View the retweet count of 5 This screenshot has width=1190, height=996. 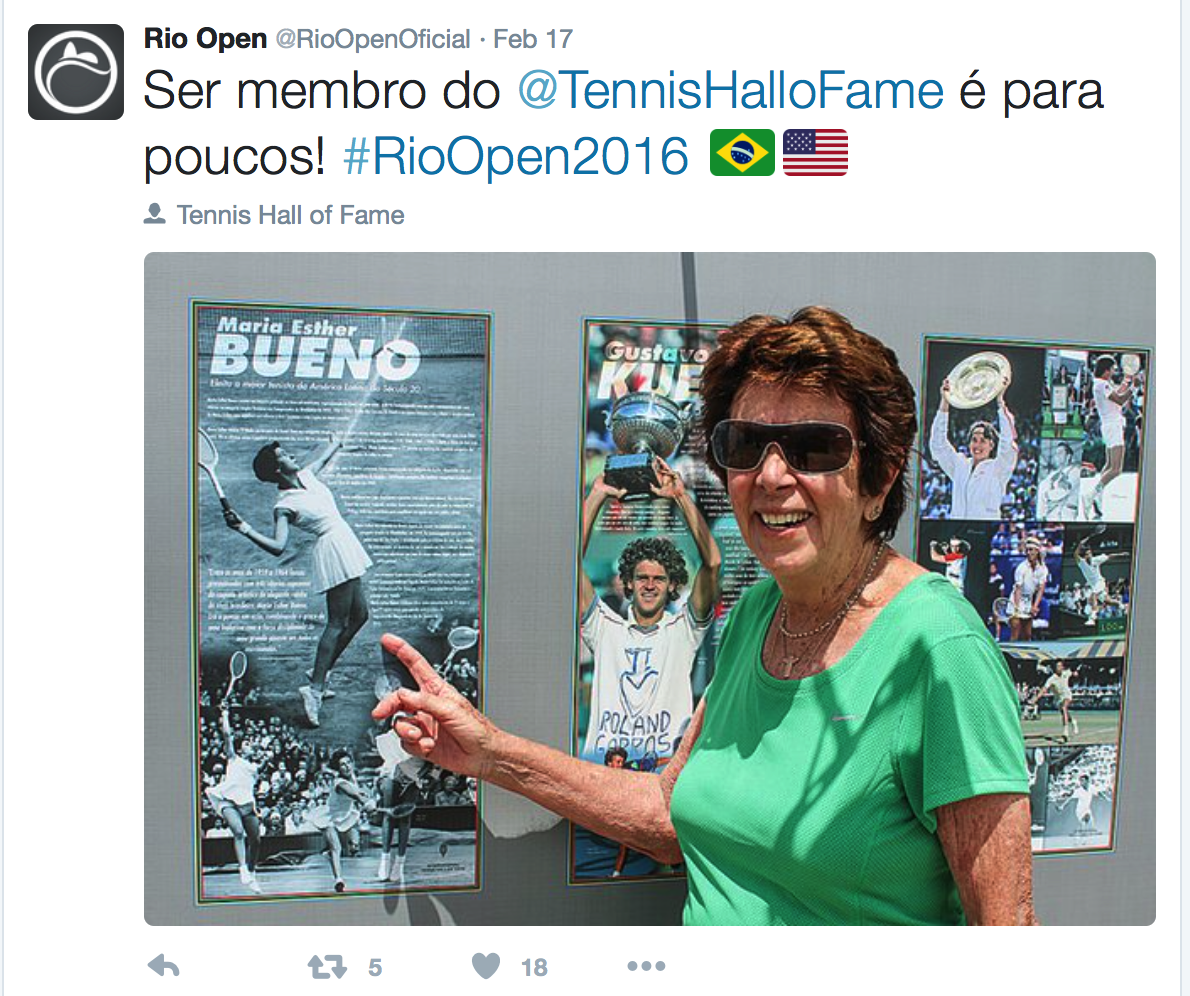point(375,967)
